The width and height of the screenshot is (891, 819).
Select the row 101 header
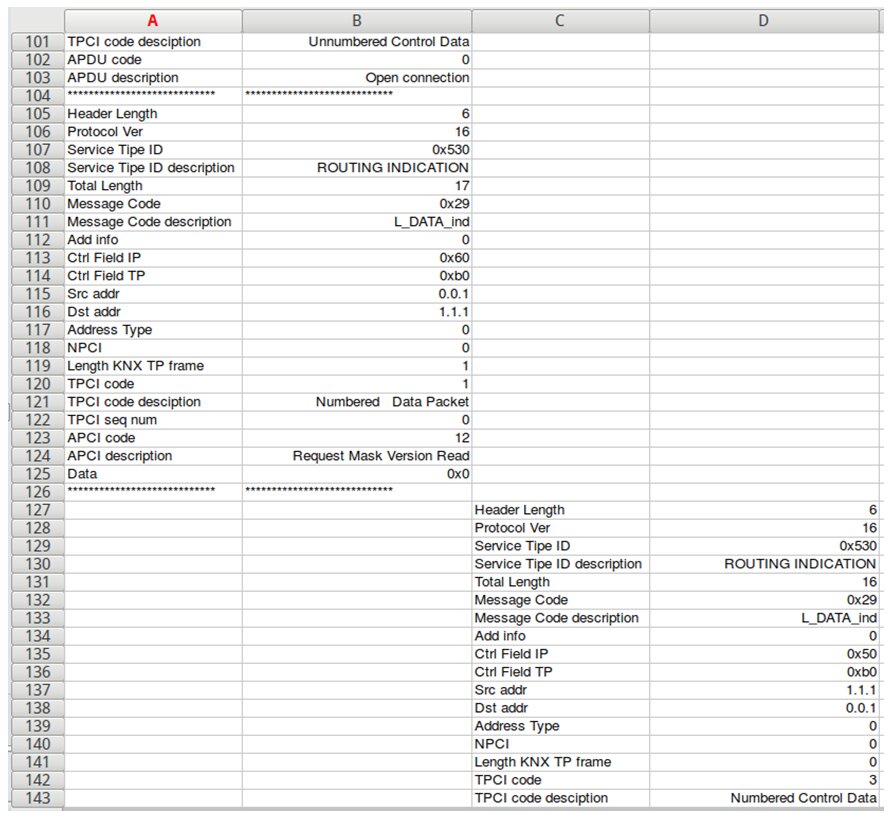tap(37, 42)
